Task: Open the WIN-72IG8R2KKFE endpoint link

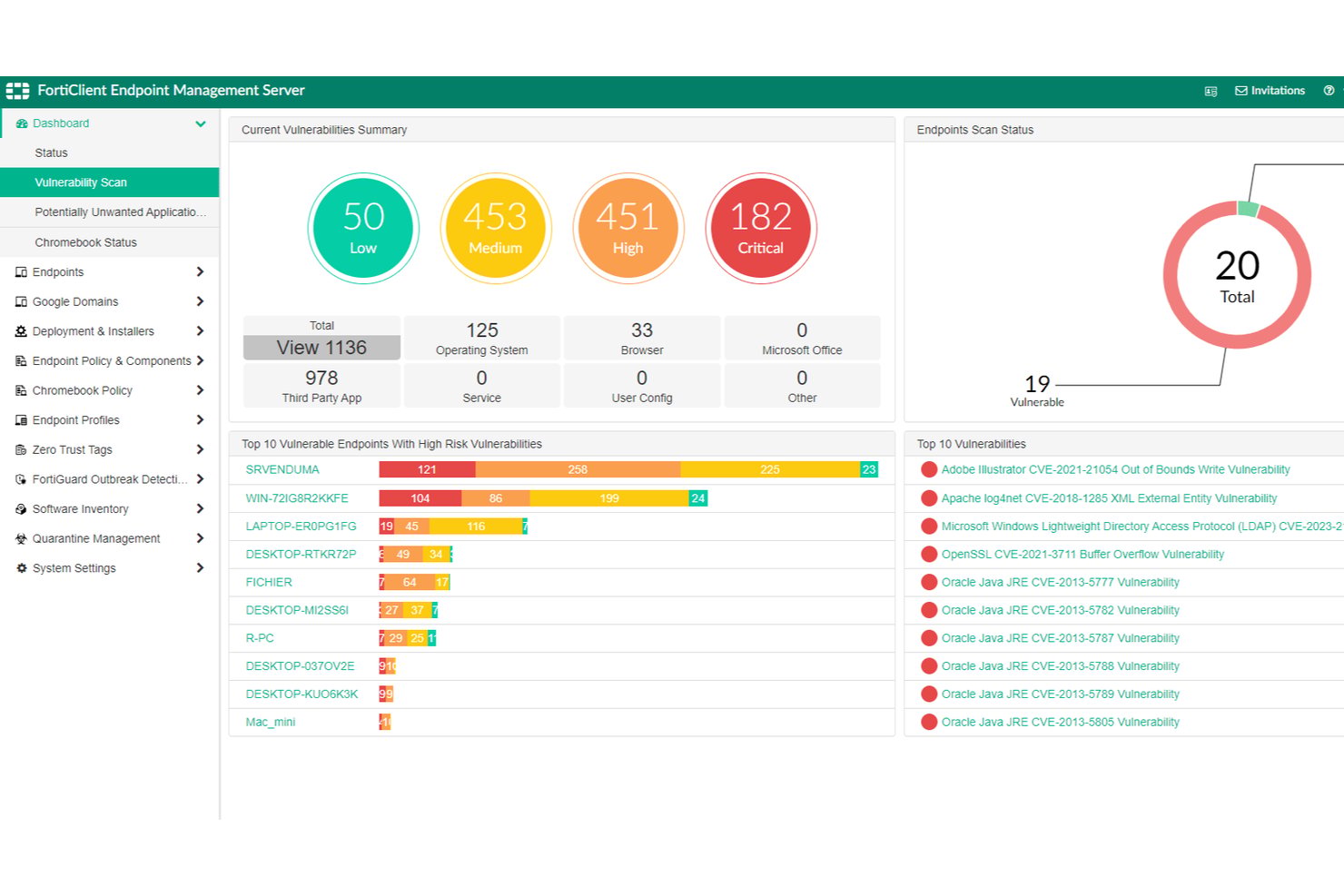Action: (297, 498)
